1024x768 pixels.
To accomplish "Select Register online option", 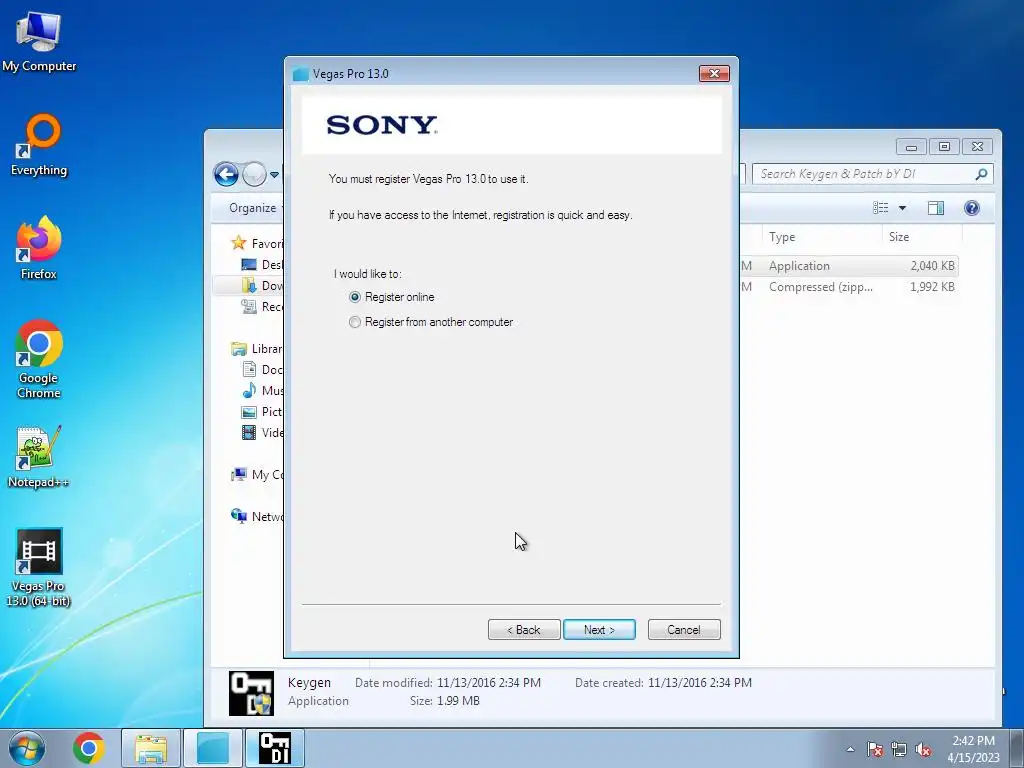I will (x=392, y=297).
